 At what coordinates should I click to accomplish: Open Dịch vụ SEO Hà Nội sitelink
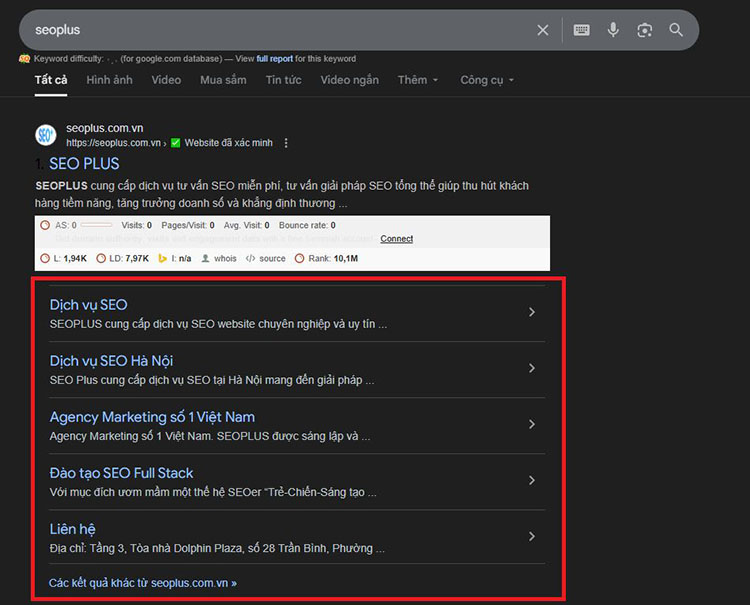(x=111, y=361)
